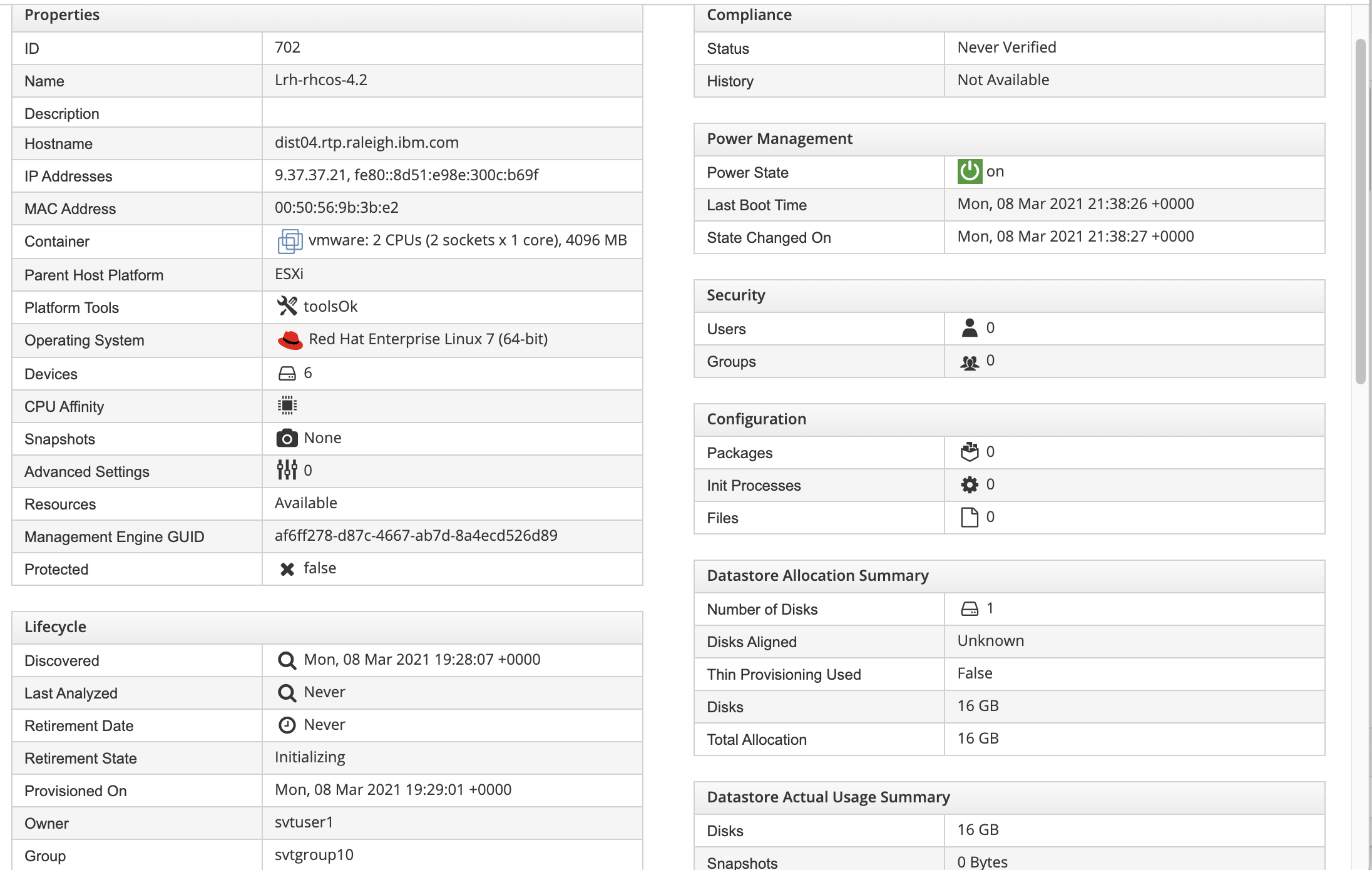
Task: Click the Init Processes gear icon
Action: coord(970,484)
